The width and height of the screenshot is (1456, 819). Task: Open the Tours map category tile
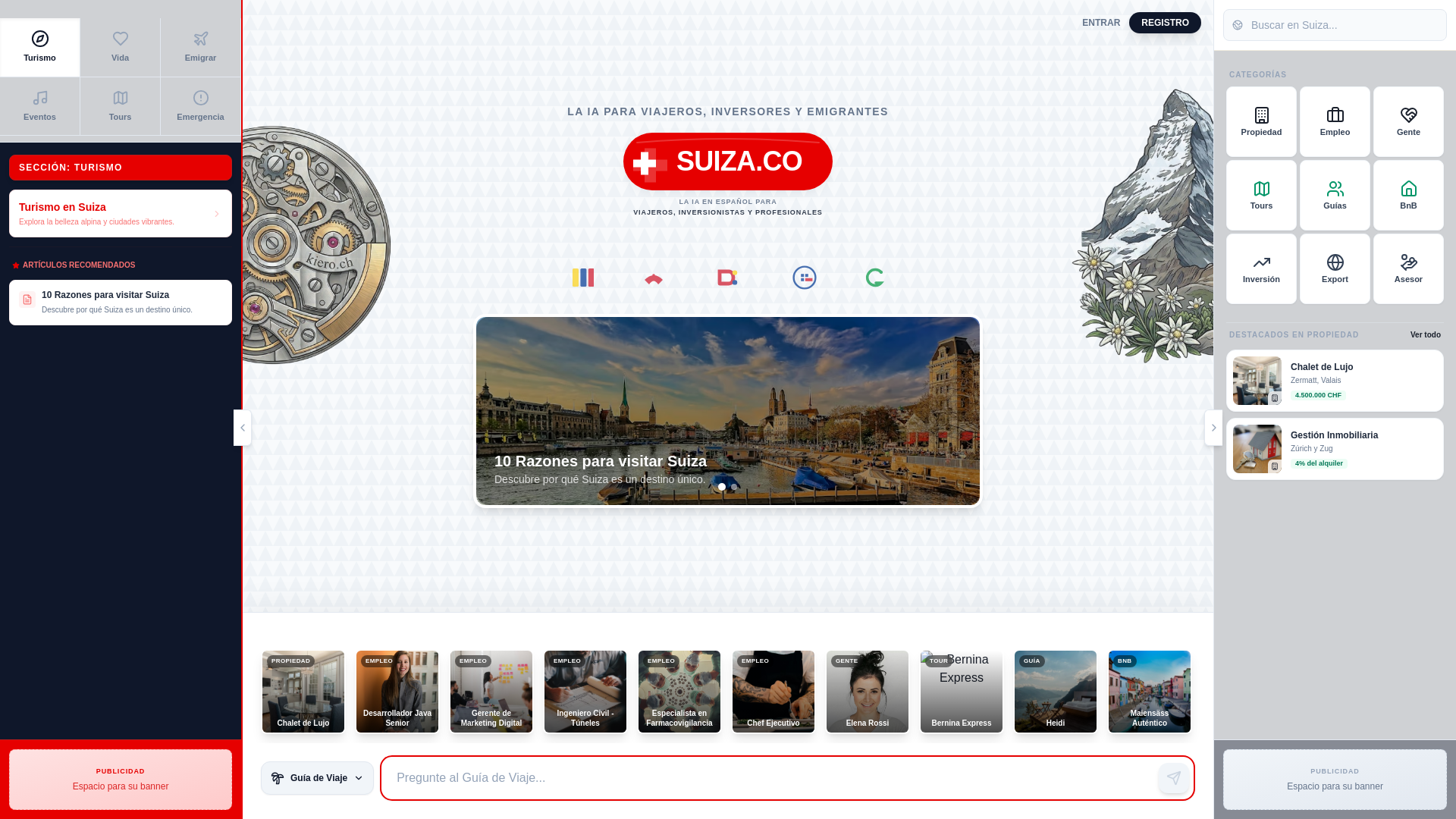(1261, 195)
